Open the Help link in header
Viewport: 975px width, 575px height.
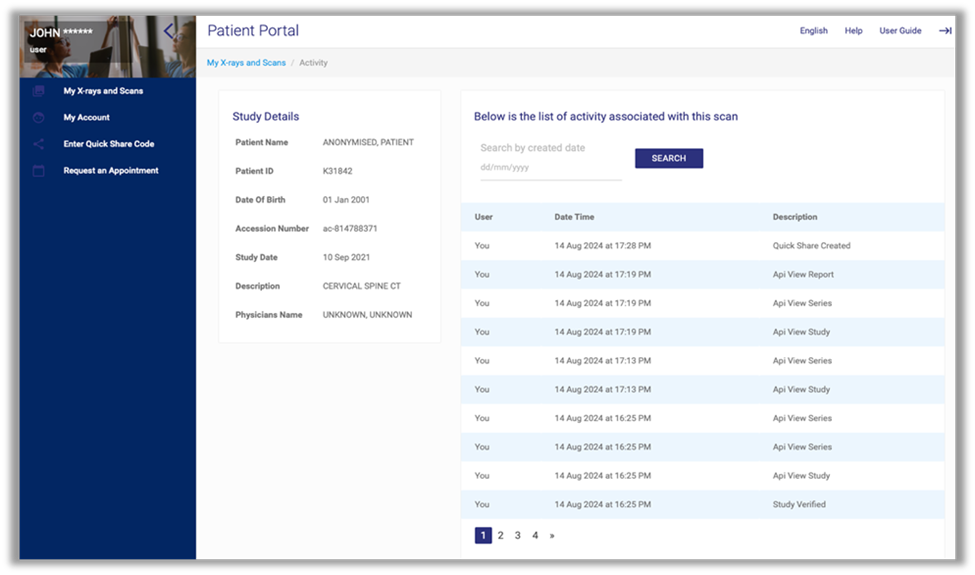click(853, 31)
